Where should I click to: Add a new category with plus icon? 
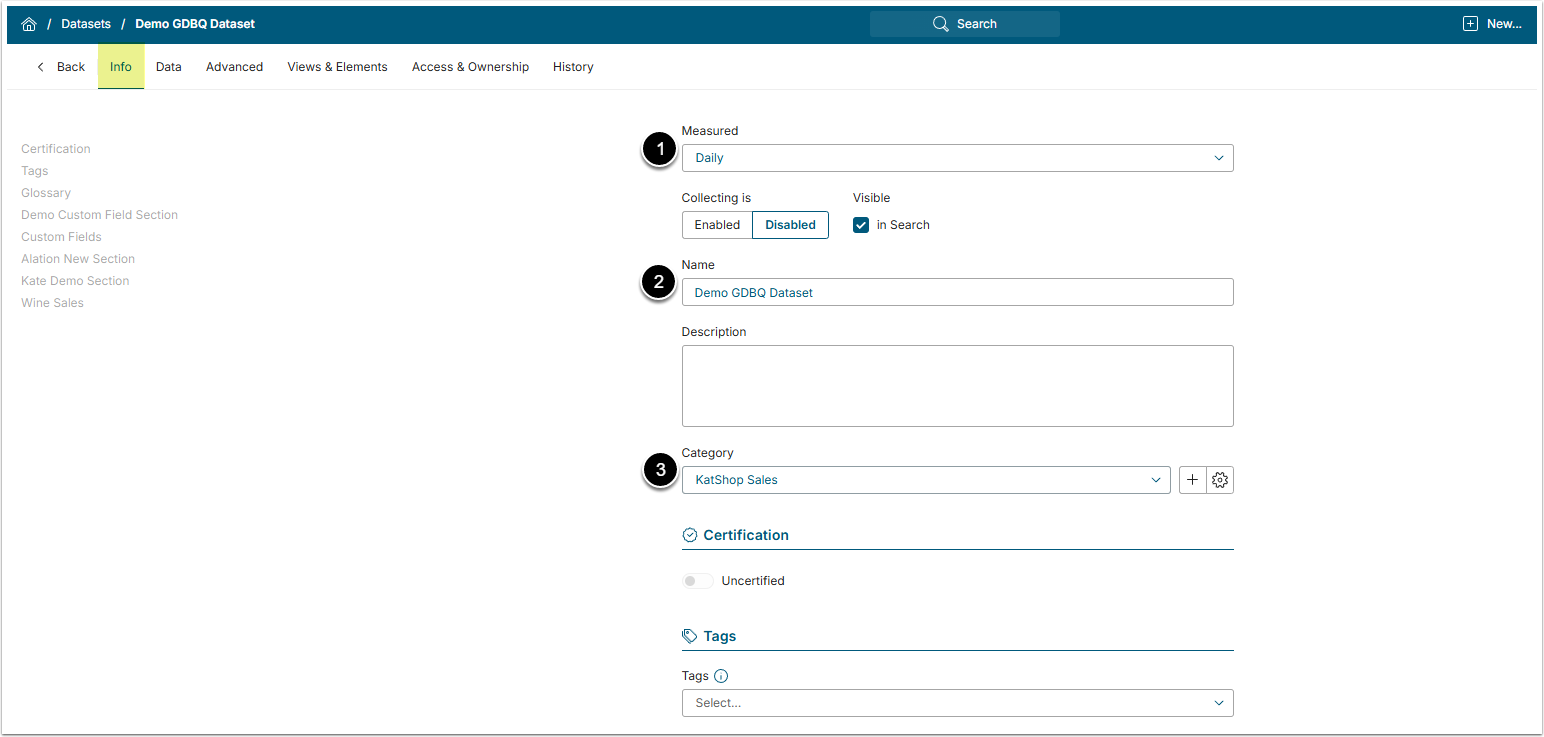pos(1192,480)
